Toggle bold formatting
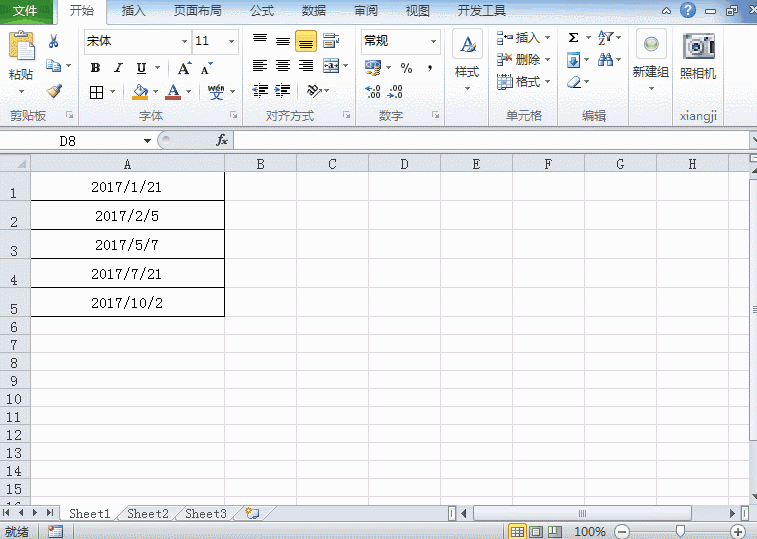This screenshot has height=539, width=757. (x=96, y=68)
